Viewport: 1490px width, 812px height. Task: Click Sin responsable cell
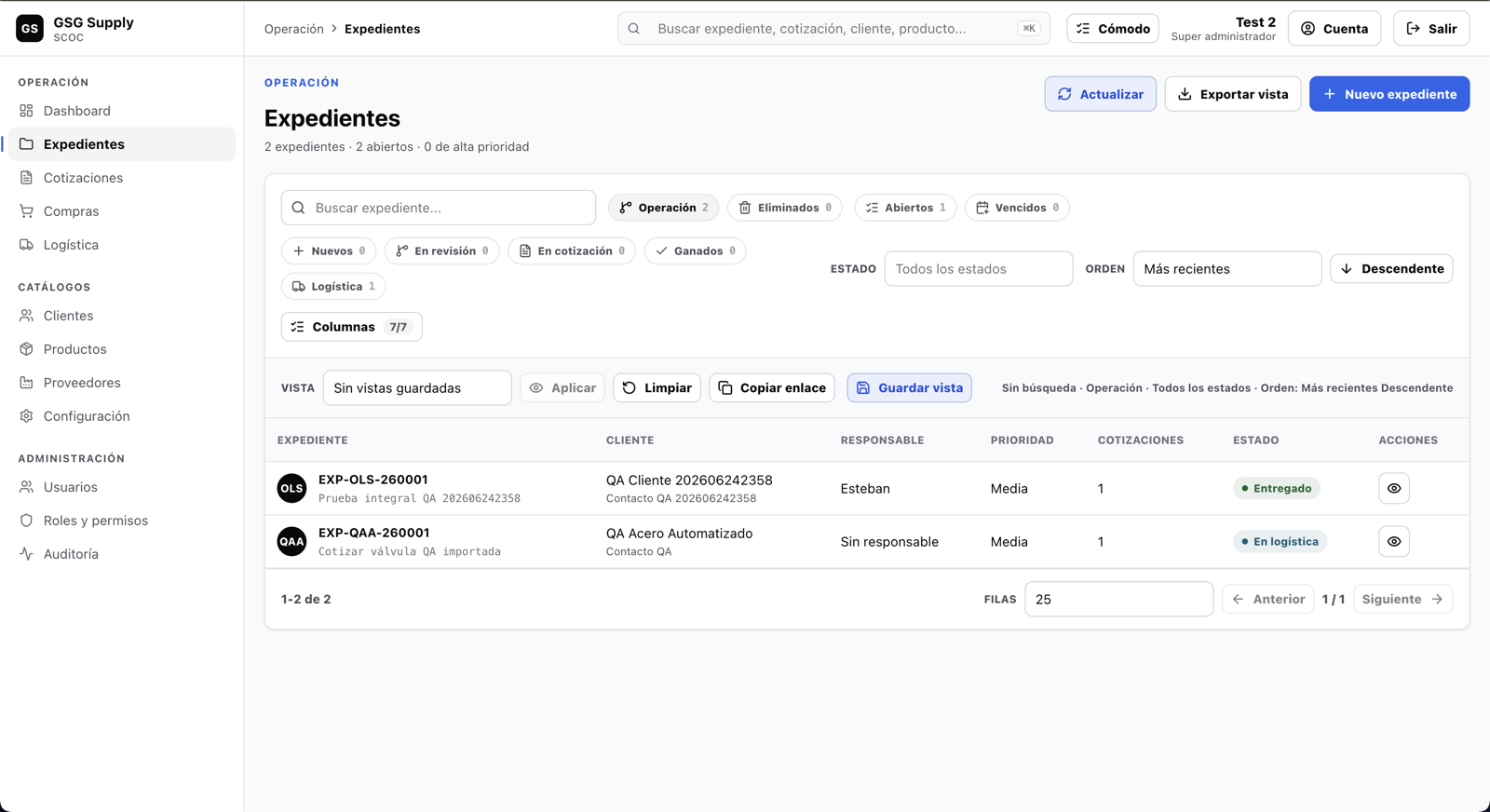click(x=889, y=541)
